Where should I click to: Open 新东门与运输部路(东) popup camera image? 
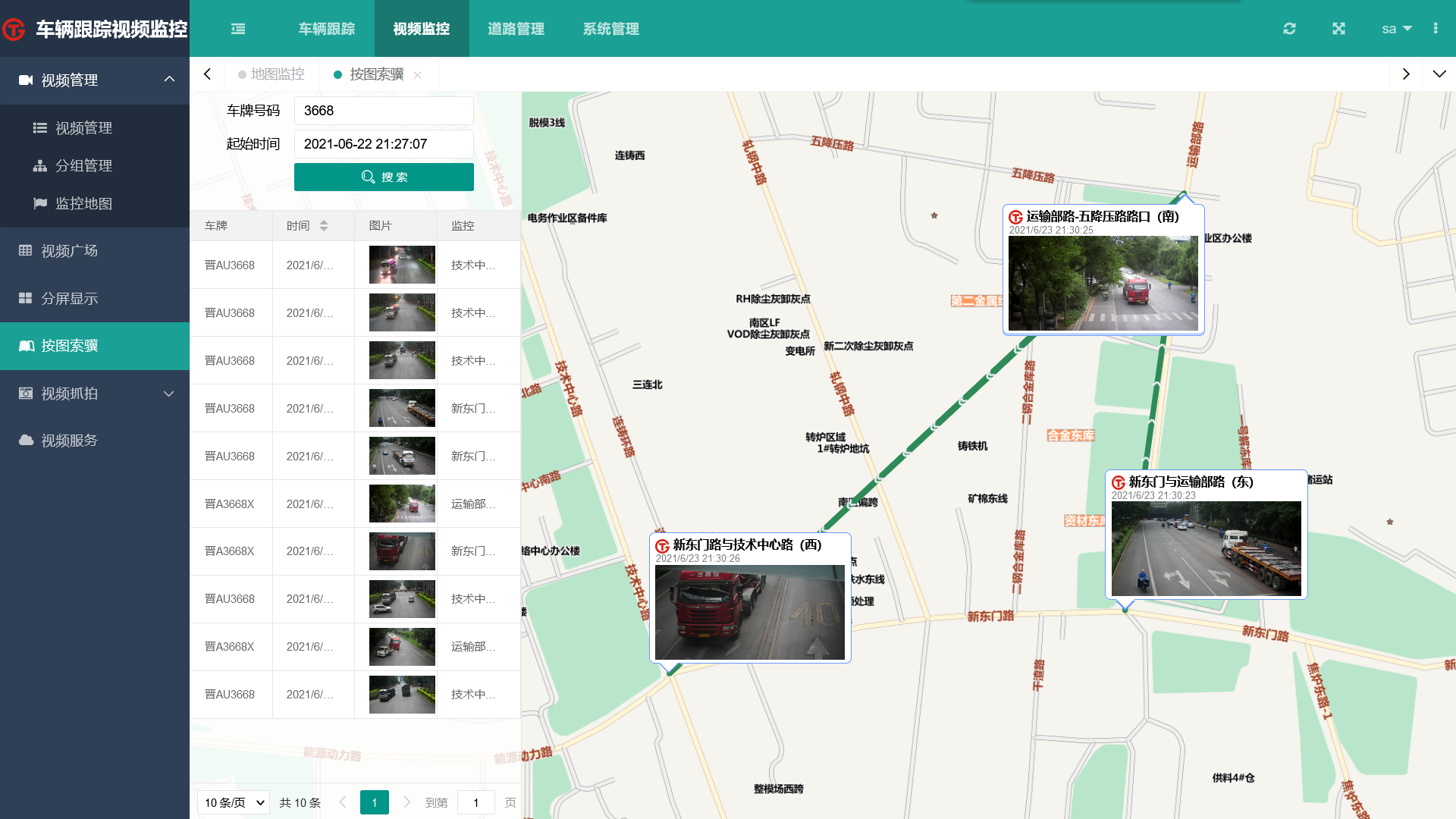(x=1206, y=548)
